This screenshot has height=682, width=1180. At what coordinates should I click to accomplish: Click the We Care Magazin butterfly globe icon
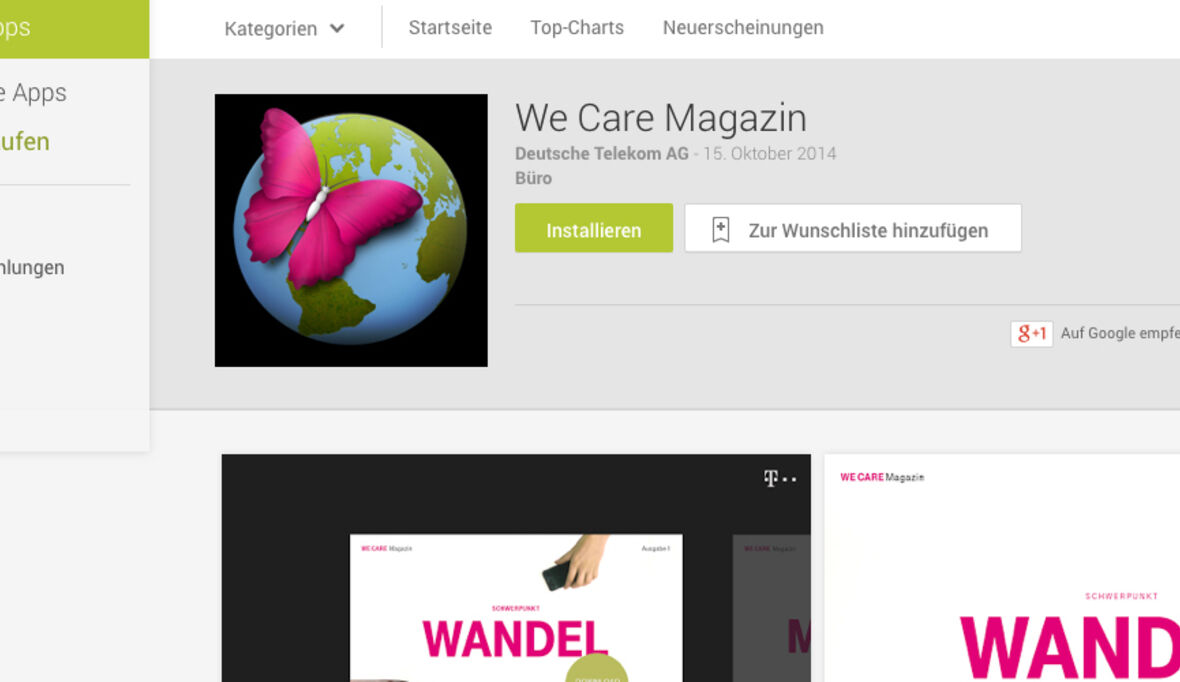351,230
